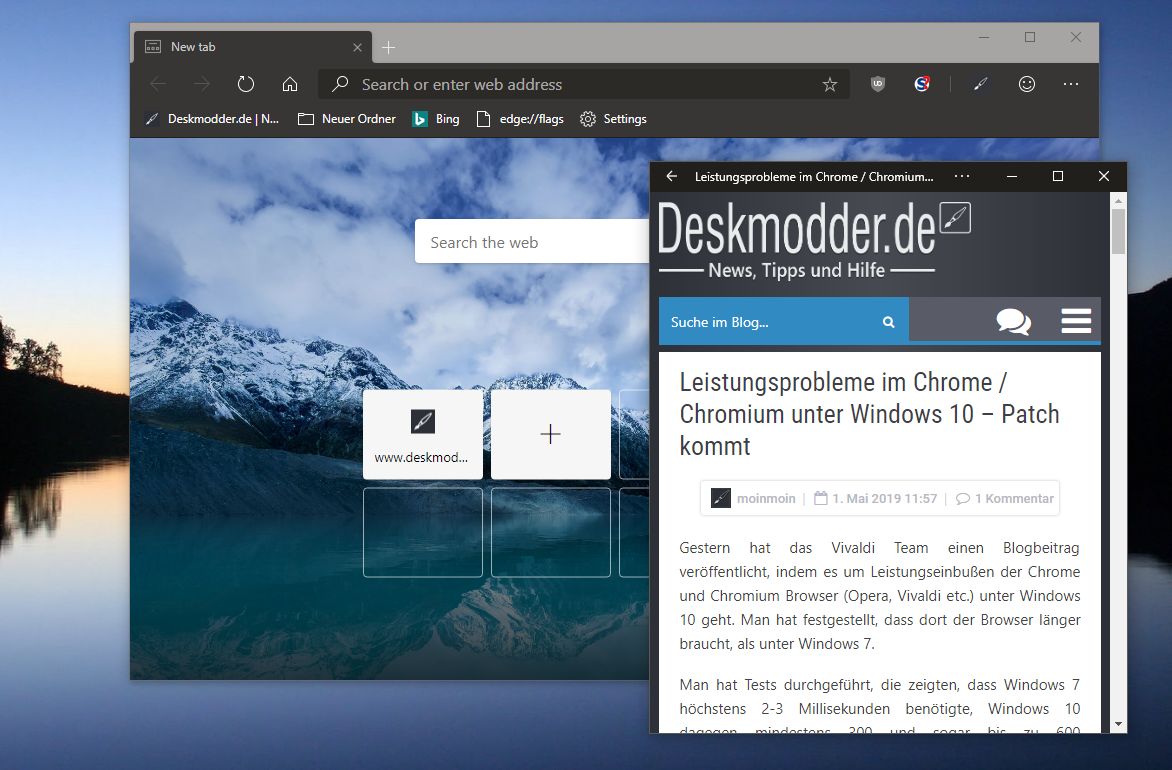Image resolution: width=1172 pixels, height=770 pixels.
Task: Click the magnifier icon in the address bar
Action: [340, 84]
